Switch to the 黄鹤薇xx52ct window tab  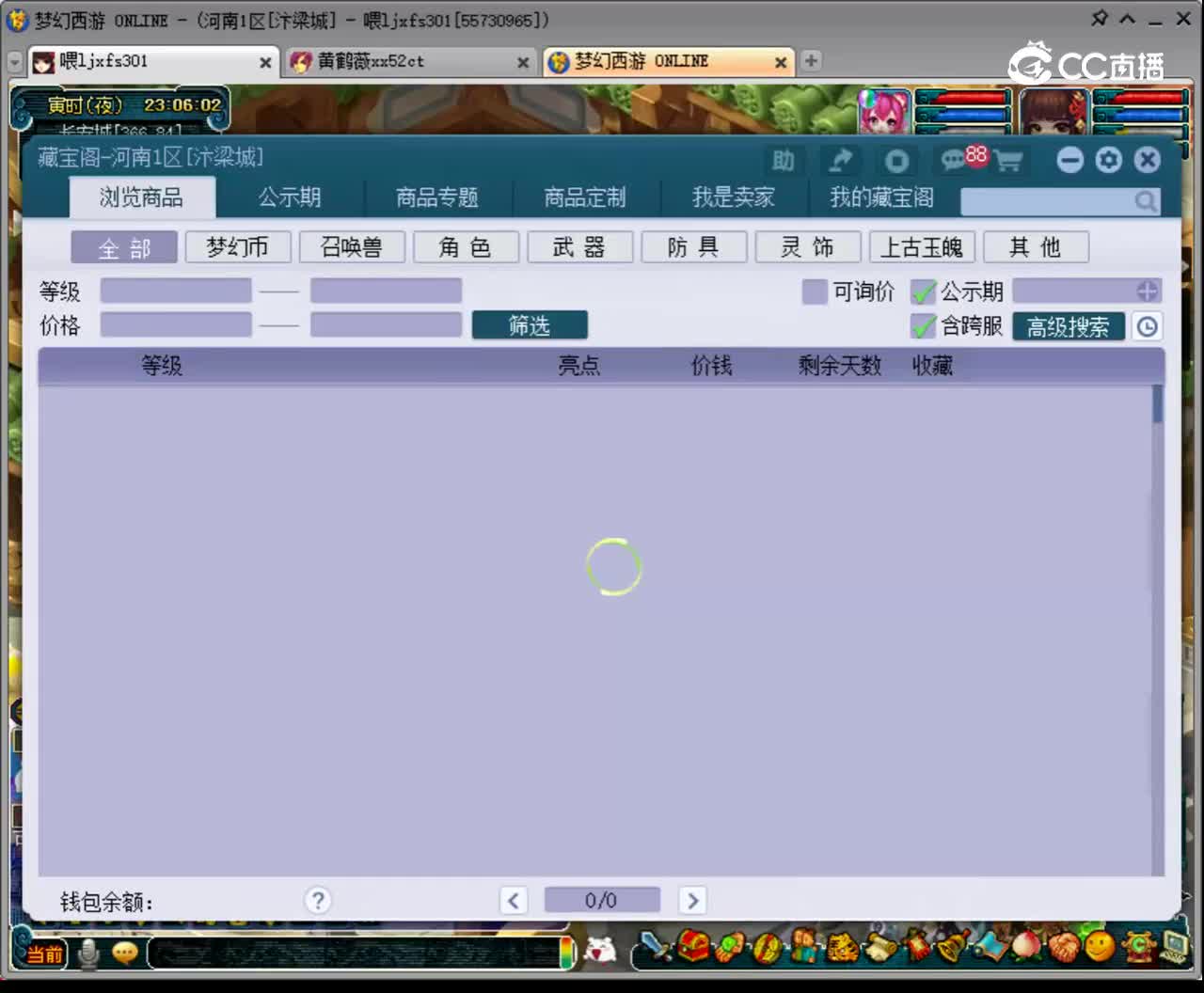click(409, 62)
